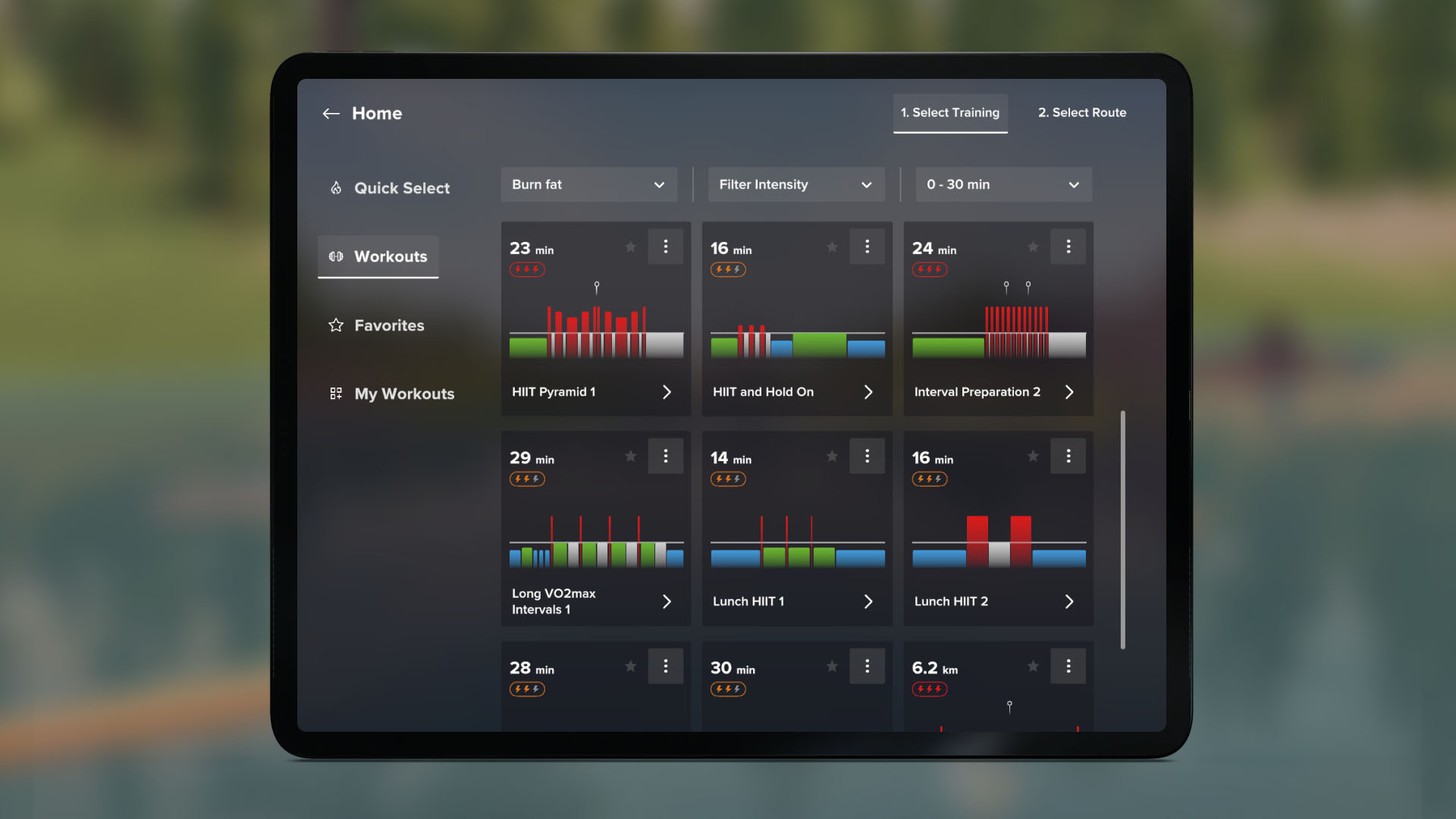Click the Long VO2max Intervals 1 title
Screen dimensions: 1456x819
(554, 601)
